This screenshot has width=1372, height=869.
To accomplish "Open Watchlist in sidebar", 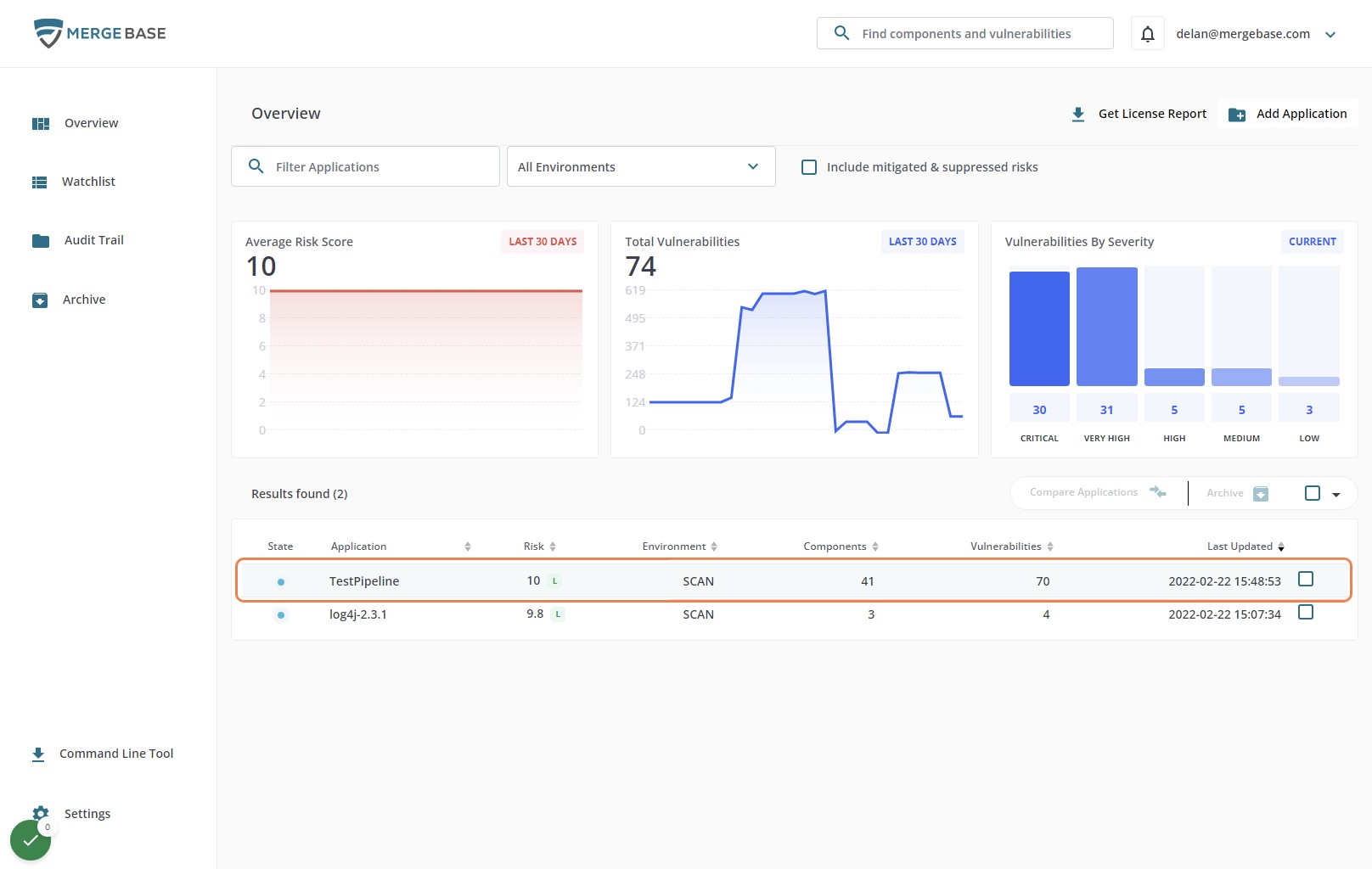I will (88, 182).
